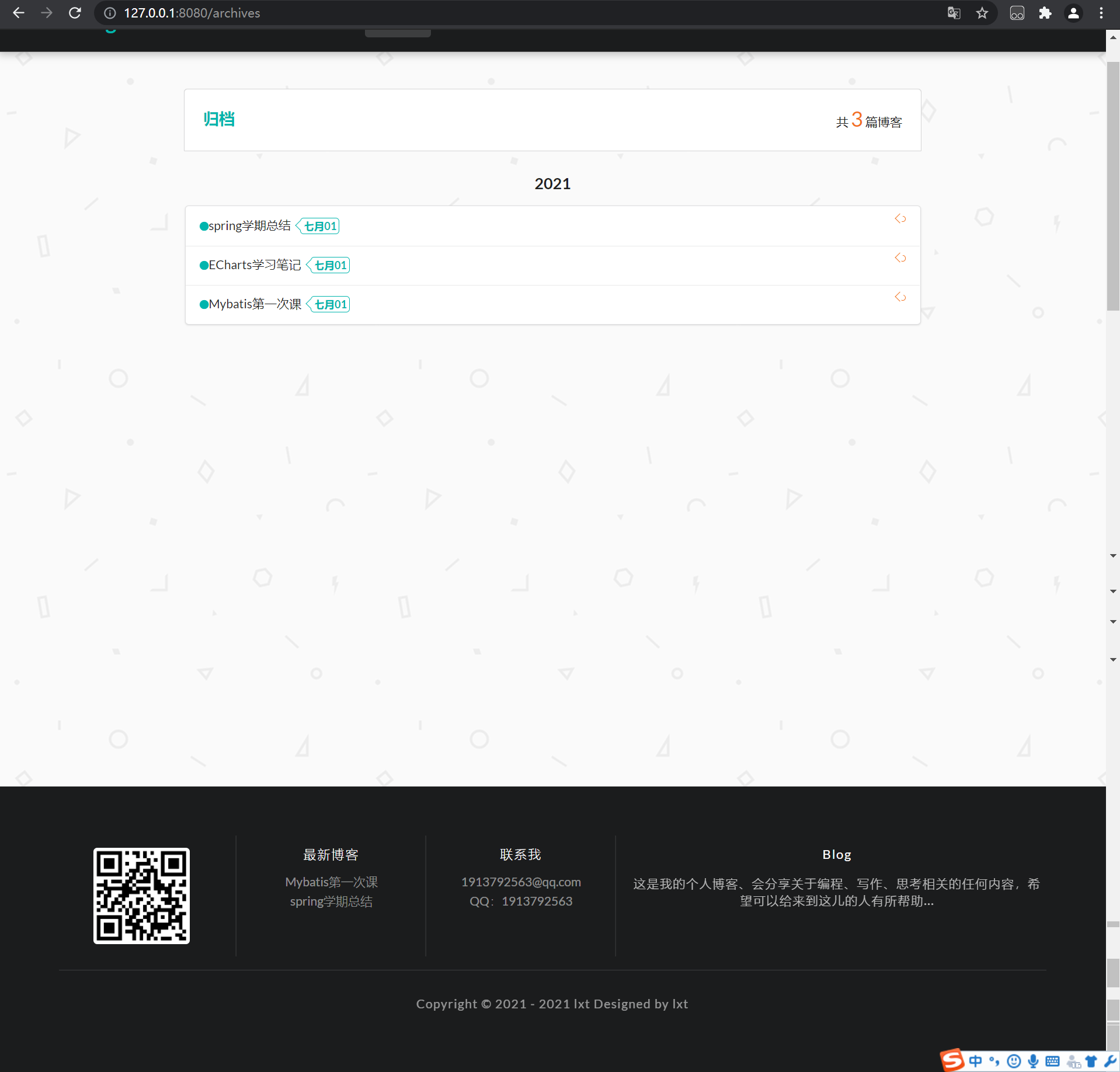Open the browser three-dot menu
Image resolution: width=1120 pixels, height=1072 pixels.
tap(1101, 13)
